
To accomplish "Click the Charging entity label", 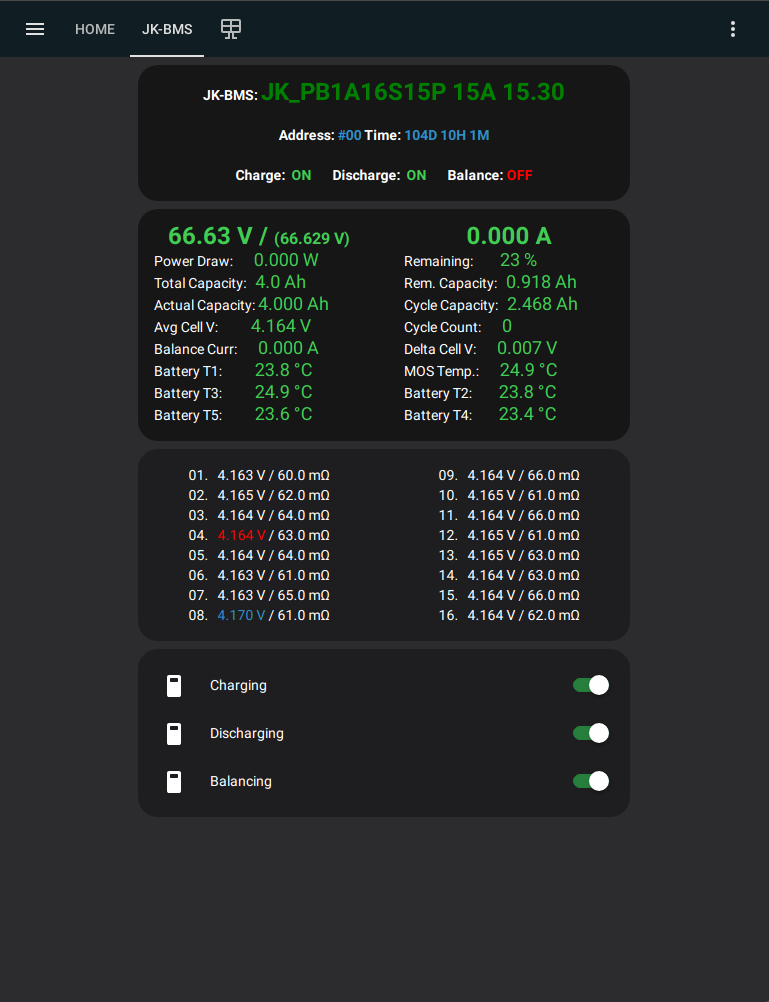I will click(x=238, y=685).
